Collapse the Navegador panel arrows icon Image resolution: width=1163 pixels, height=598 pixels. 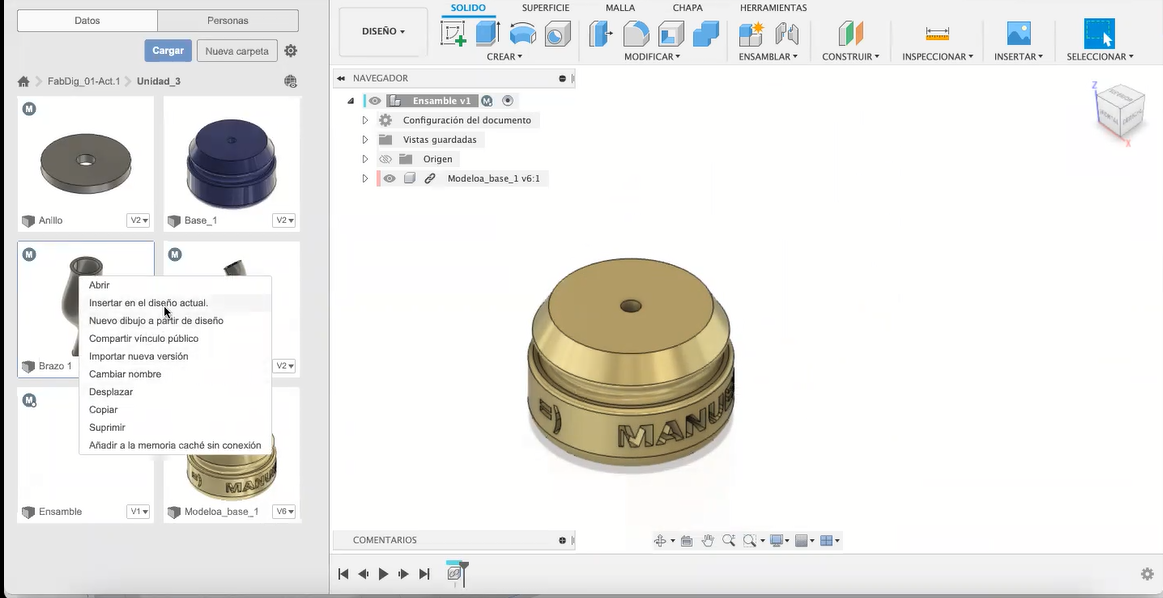340,78
